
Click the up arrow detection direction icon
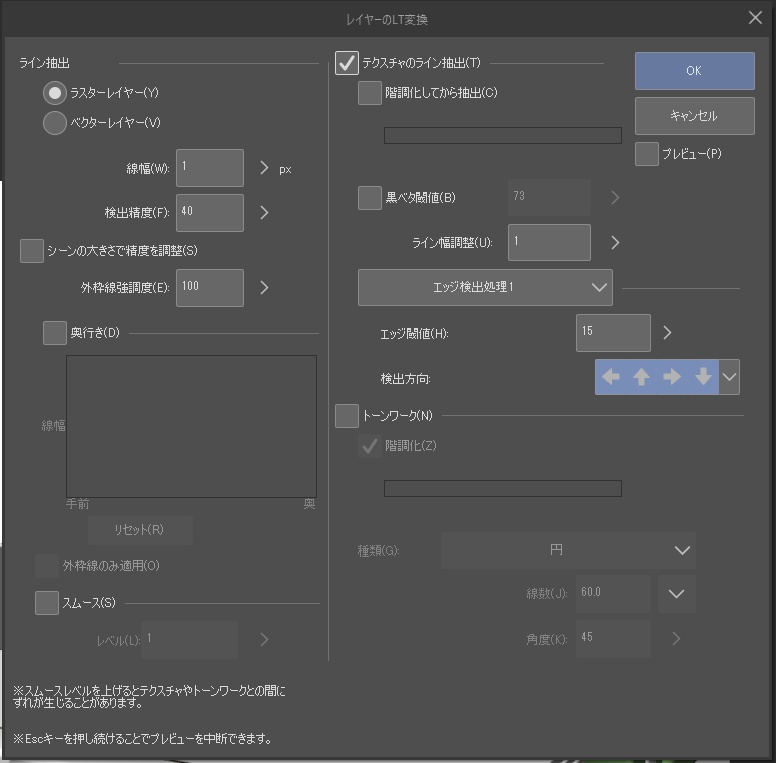(x=641, y=377)
